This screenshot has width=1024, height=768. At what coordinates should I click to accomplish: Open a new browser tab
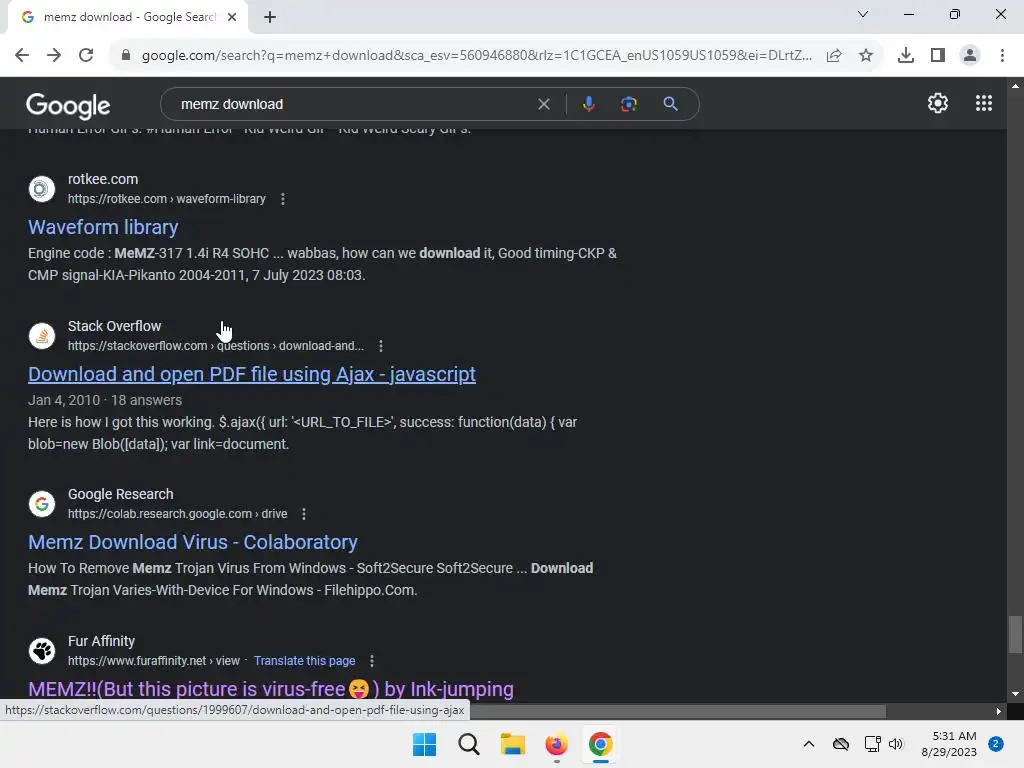click(x=270, y=17)
